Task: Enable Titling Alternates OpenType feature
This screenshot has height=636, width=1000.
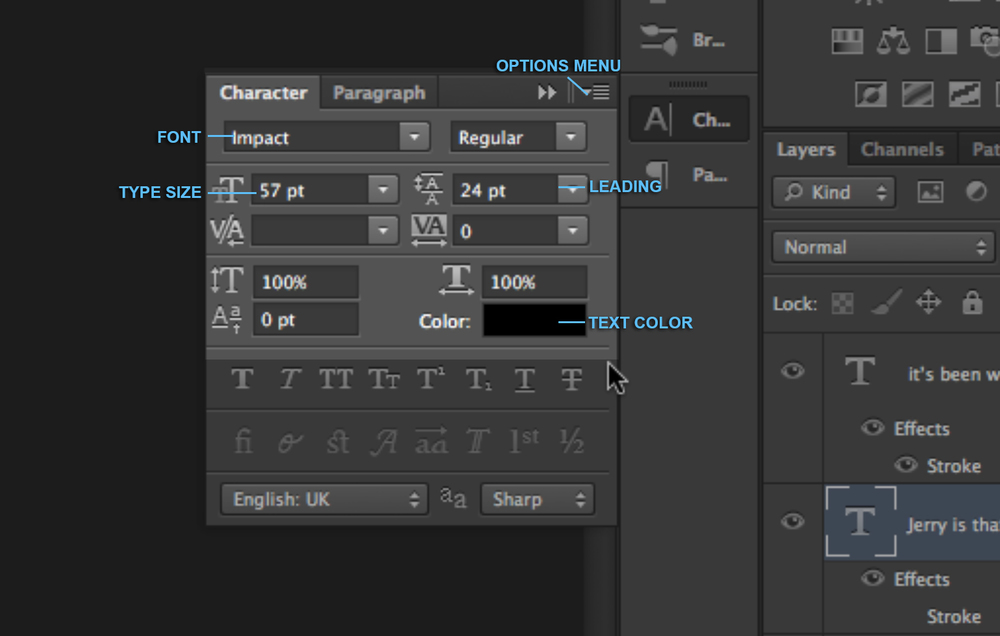Action: pos(477,441)
